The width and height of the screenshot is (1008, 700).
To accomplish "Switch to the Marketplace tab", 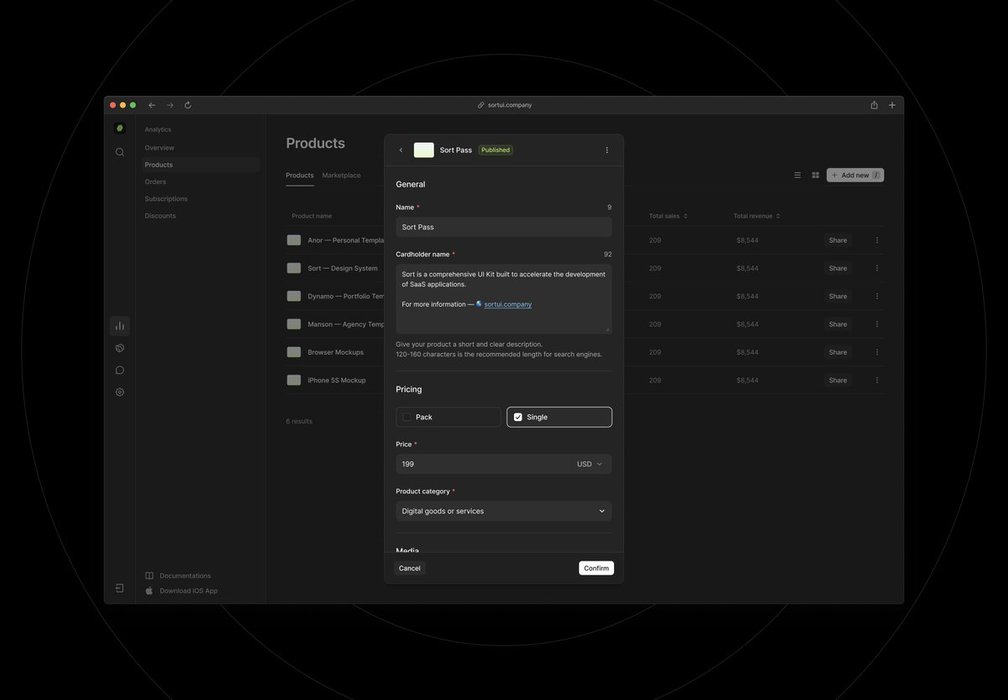I will pos(341,175).
